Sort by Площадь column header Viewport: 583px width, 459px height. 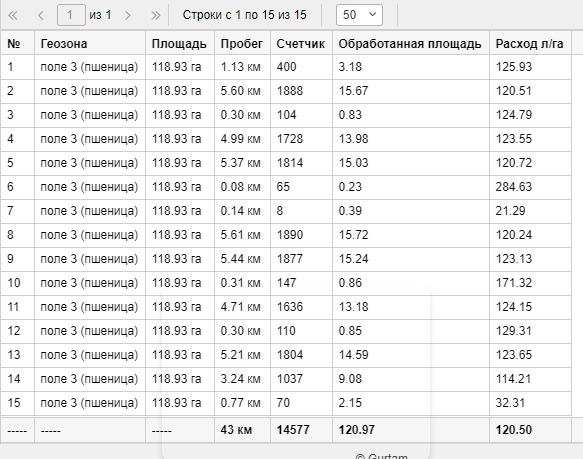[180, 44]
